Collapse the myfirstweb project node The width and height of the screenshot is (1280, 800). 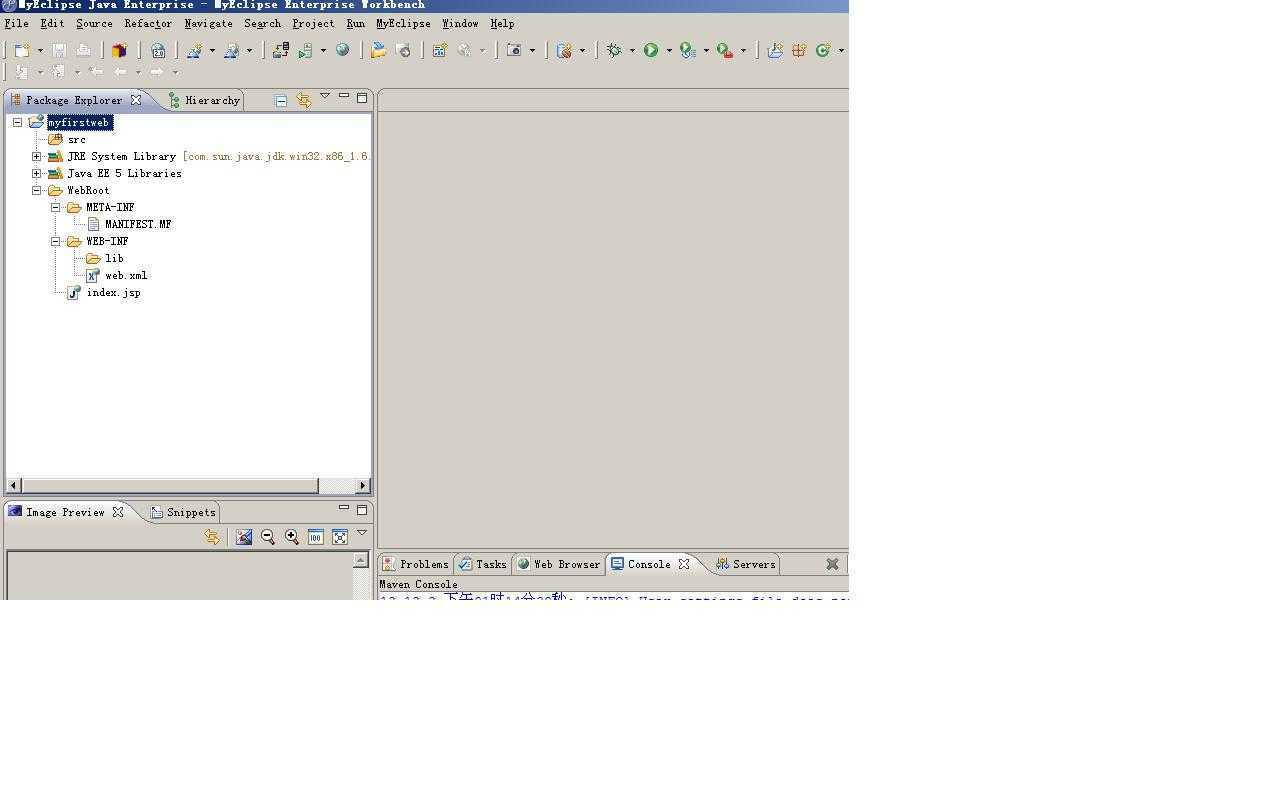click(18, 122)
